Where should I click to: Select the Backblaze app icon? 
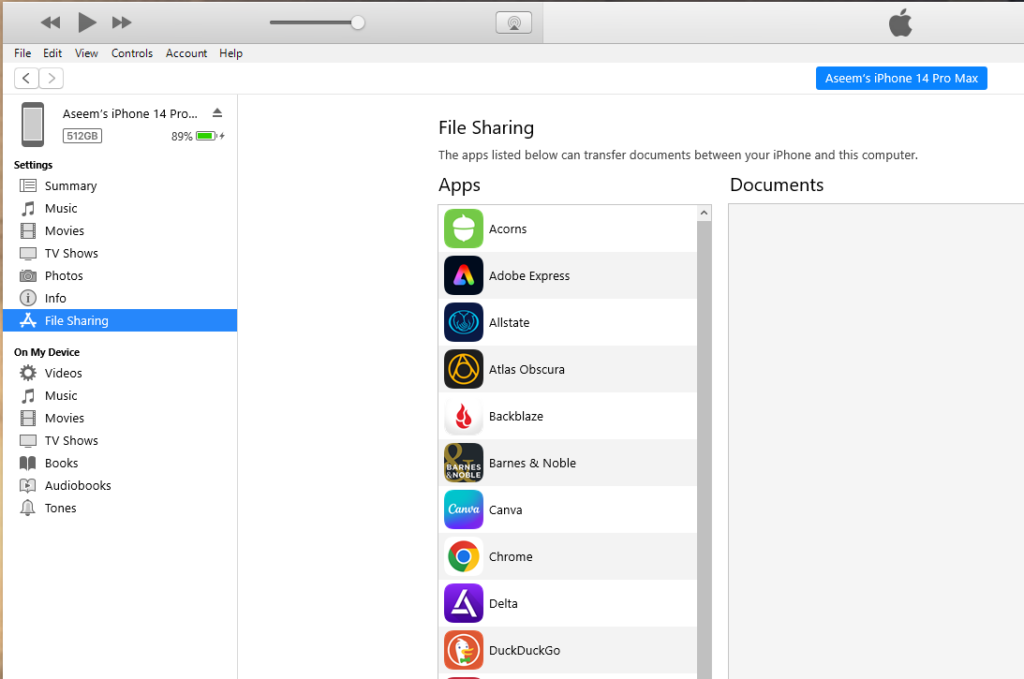pyautogui.click(x=464, y=416)
